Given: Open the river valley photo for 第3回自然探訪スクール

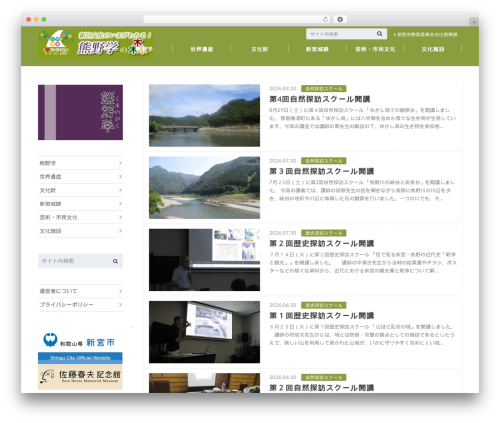Looking at the screenshot, I should click(x=204, y=188).
